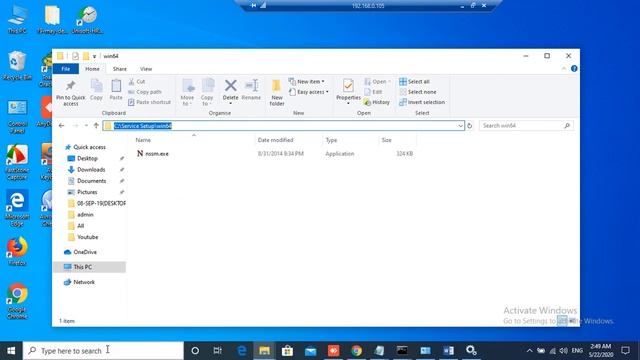Image resolution: width=640 pixels, height=360 pixels.
Task: Open the quick access toolbar dropdown
Action: [x=94, y=56]
